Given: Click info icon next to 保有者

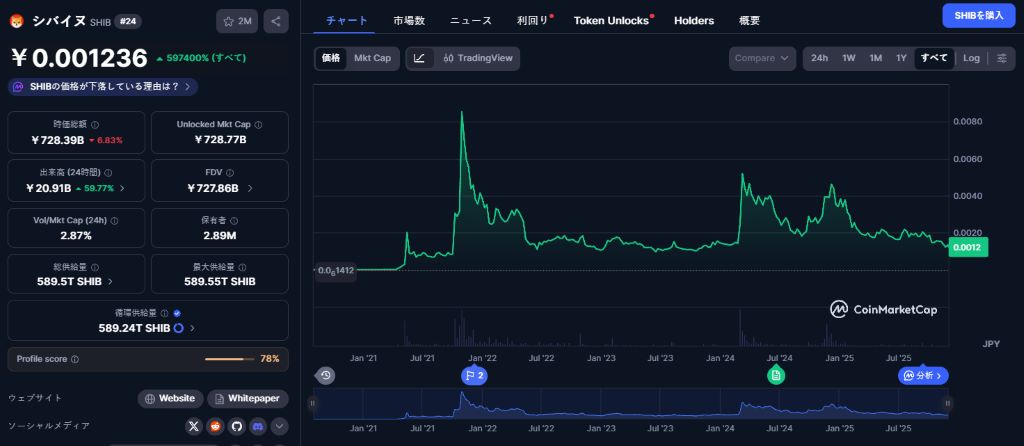Looking at the screenshot, I should pos(234,221).
